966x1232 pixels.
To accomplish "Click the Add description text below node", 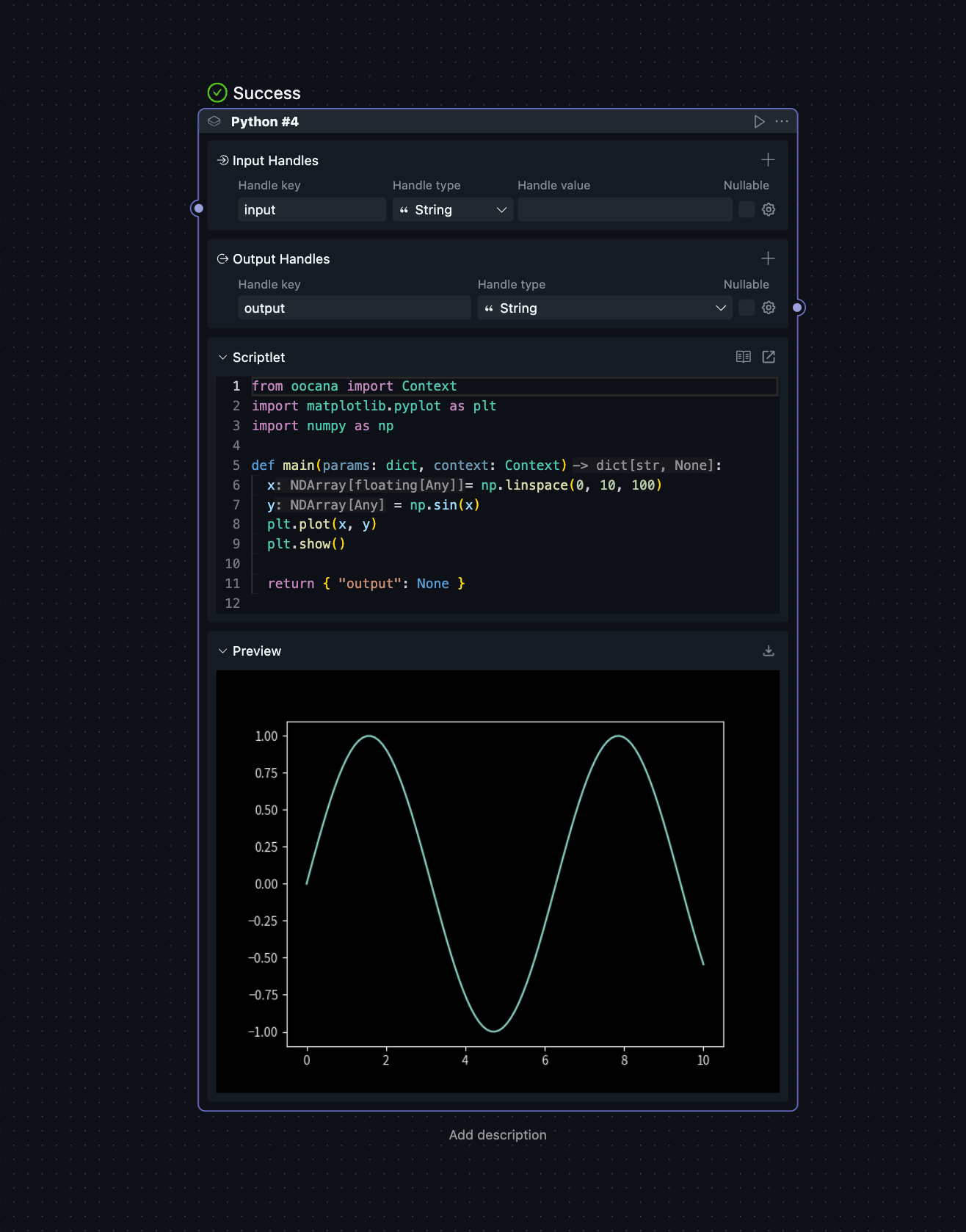I will pyautogui.click(x=498, y=1135).
